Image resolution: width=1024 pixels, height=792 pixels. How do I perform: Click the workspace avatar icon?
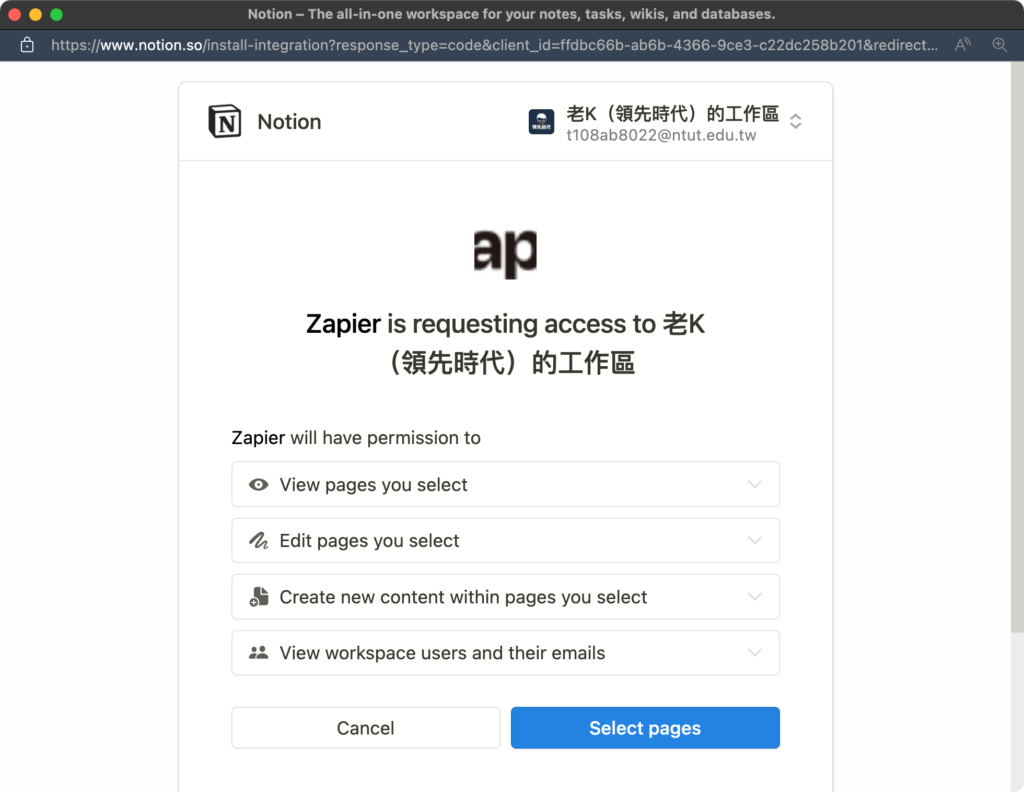click(541, 121)
